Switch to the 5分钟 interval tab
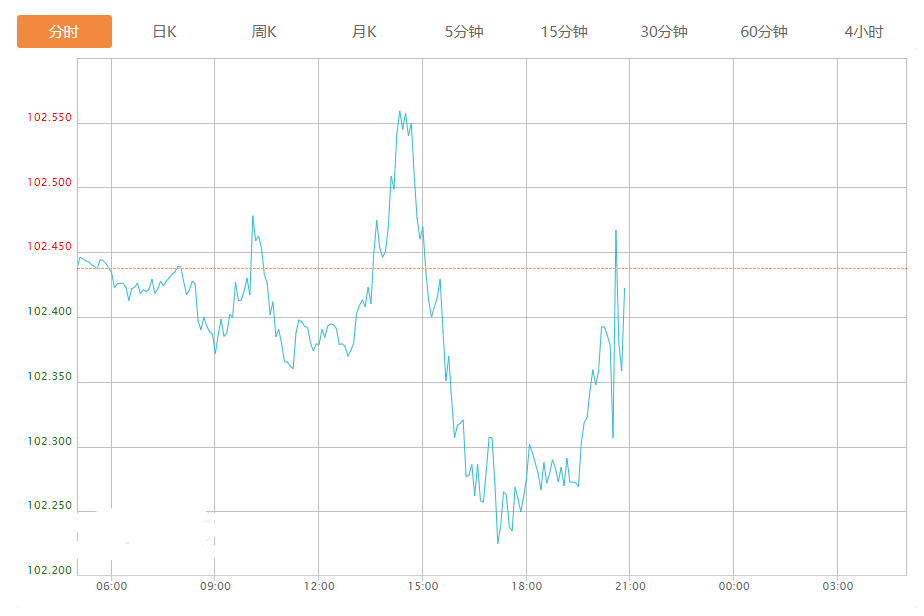 (x=464, y=31)
